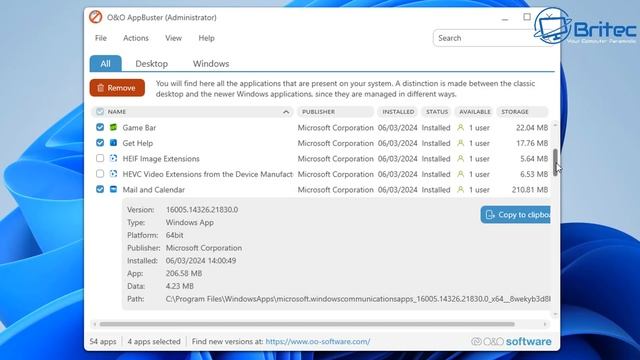
Task: Uncheck the Mail and Calendar checkbox
Action: (100, 189)
